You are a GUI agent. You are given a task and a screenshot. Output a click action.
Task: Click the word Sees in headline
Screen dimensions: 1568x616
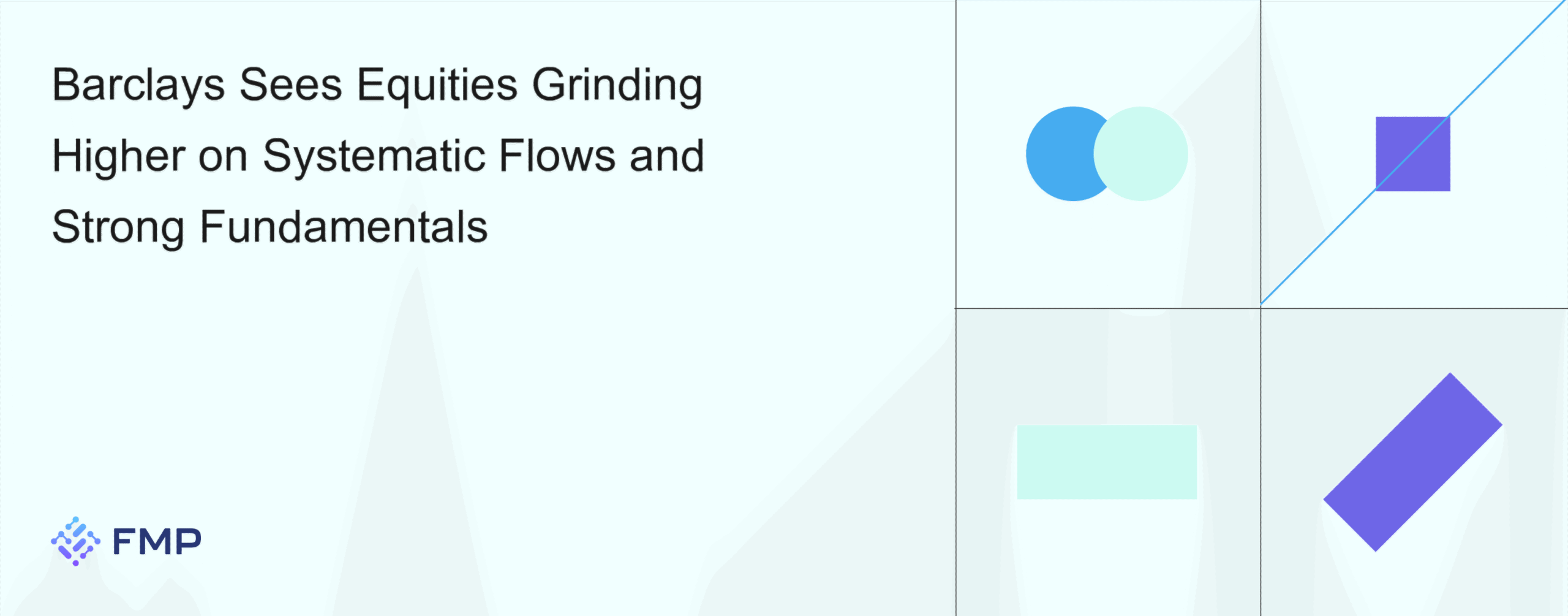291,85
